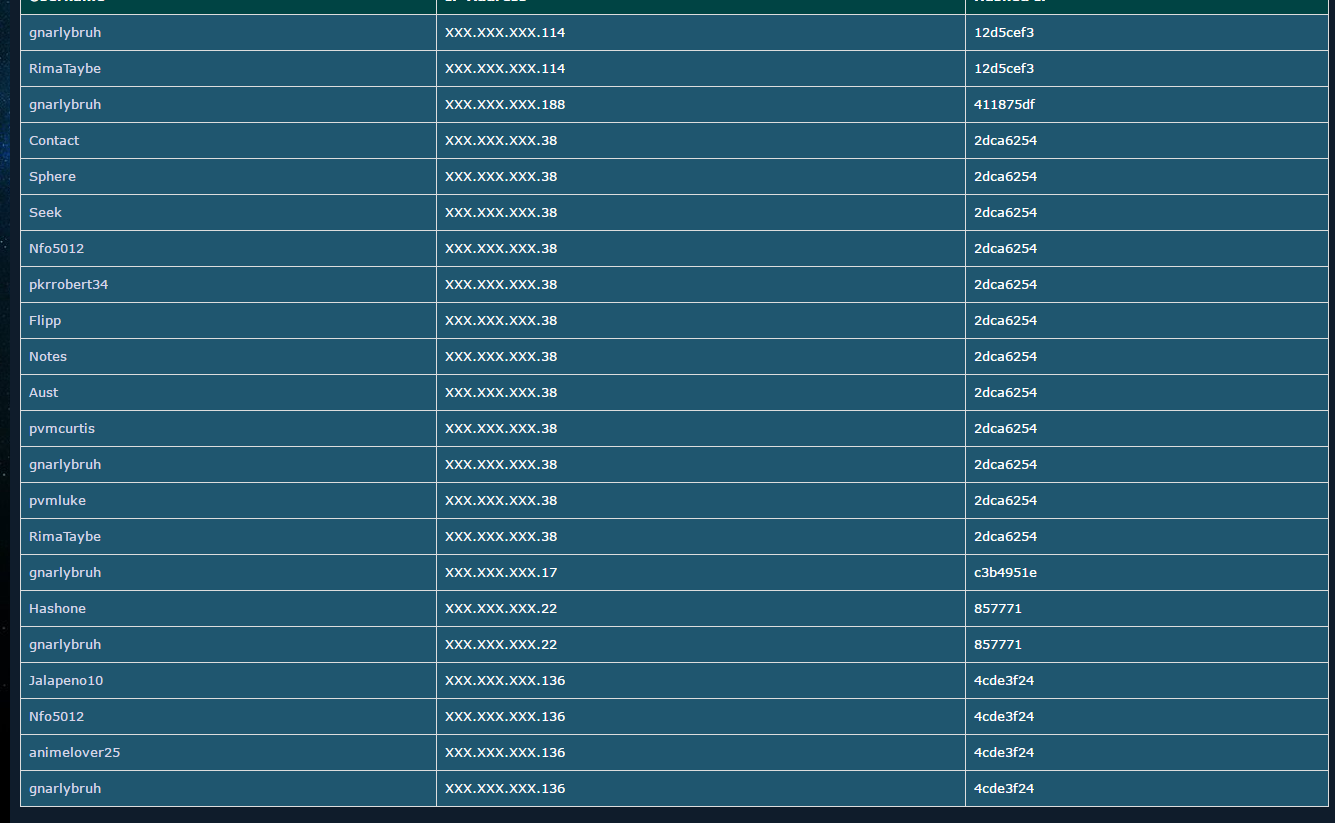Click the Seek username entry
The width and height of the screenshot is (1335, 823).
click(x=45, y=213)
